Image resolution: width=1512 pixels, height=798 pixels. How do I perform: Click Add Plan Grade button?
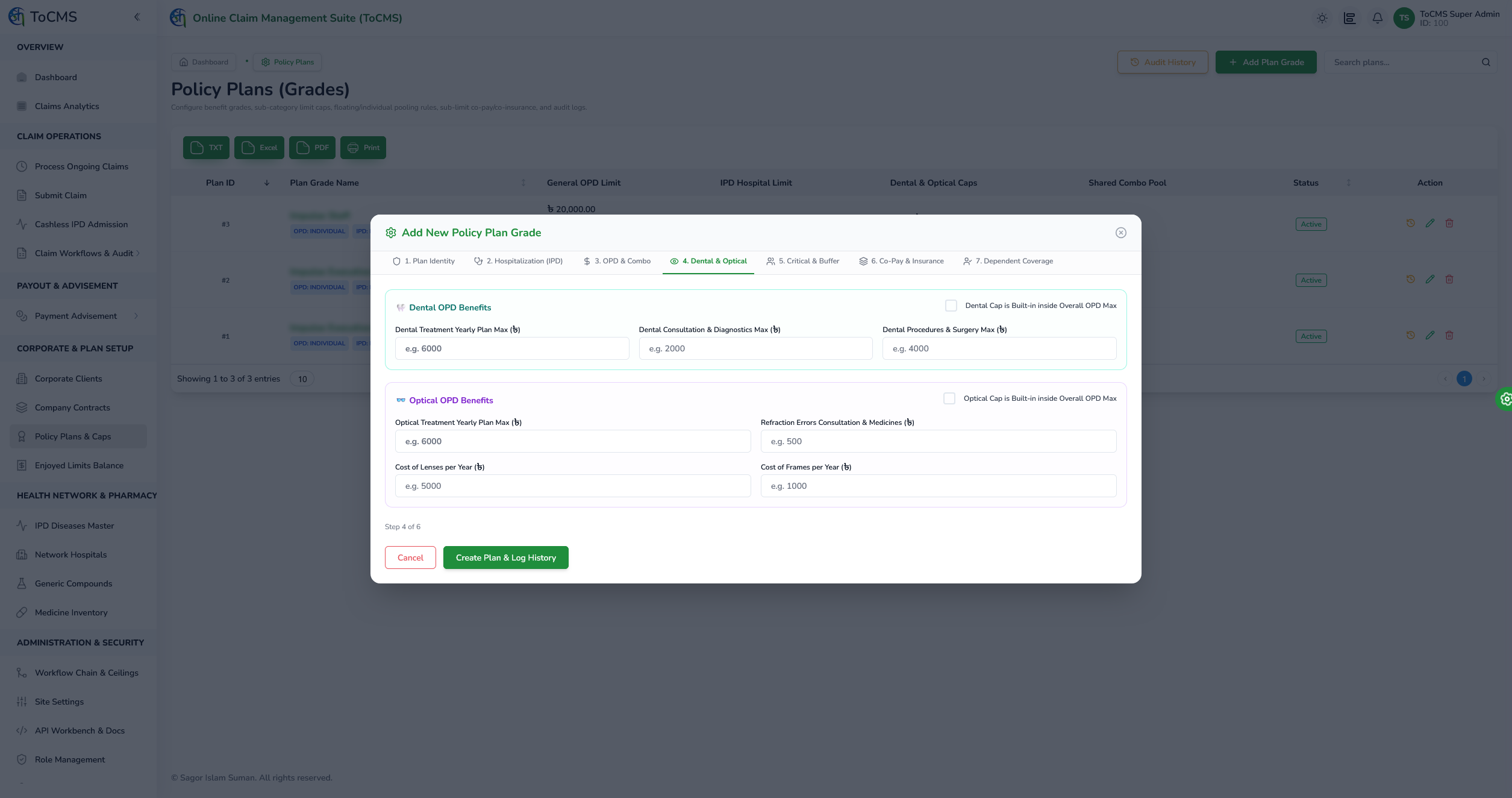(x=1266, y=62)
